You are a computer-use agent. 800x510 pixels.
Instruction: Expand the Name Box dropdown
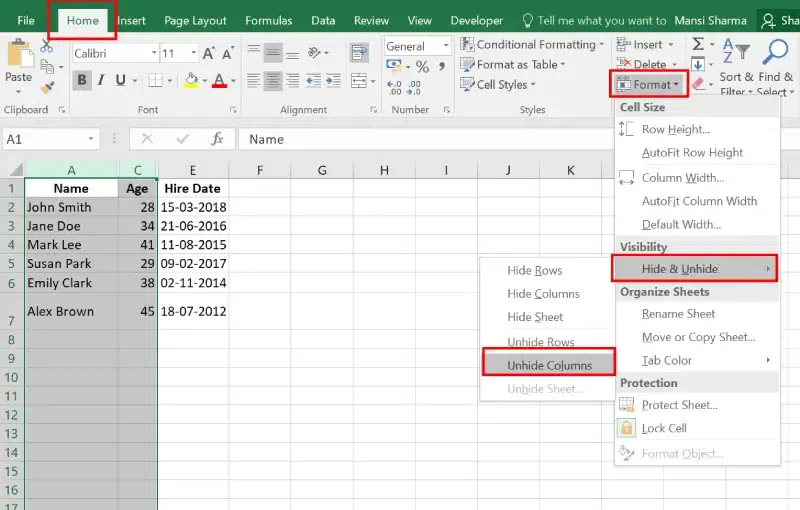pos(91,139)
